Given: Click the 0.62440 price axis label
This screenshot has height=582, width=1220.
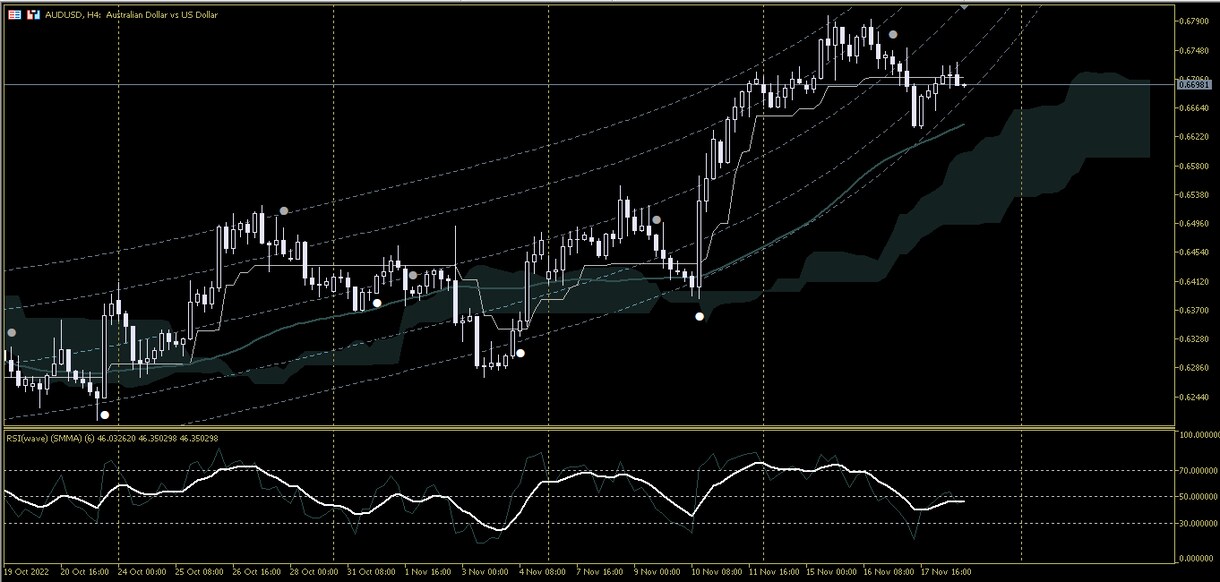Looking at the screenshot, I should coord(1195,397).
